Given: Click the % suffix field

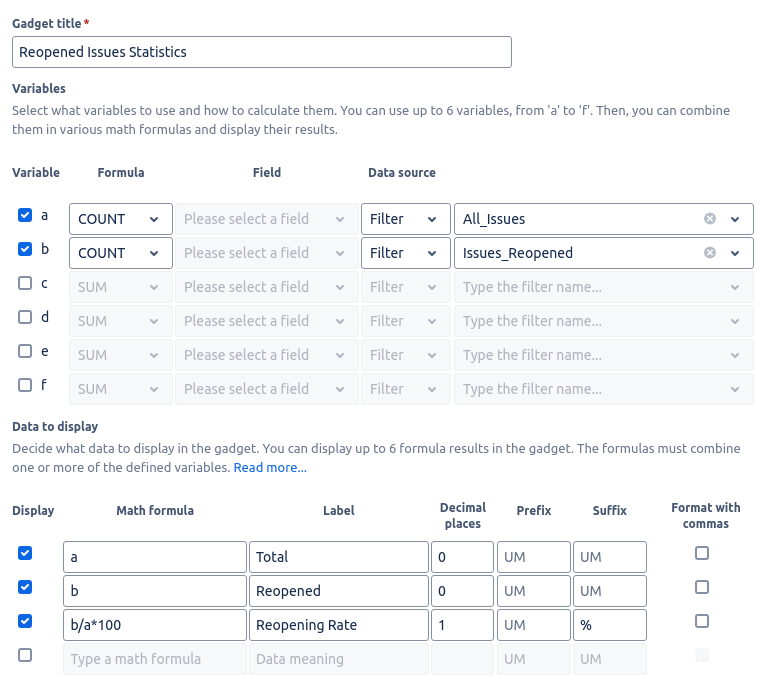Looking at the screenshot, I should pos(610,625).
